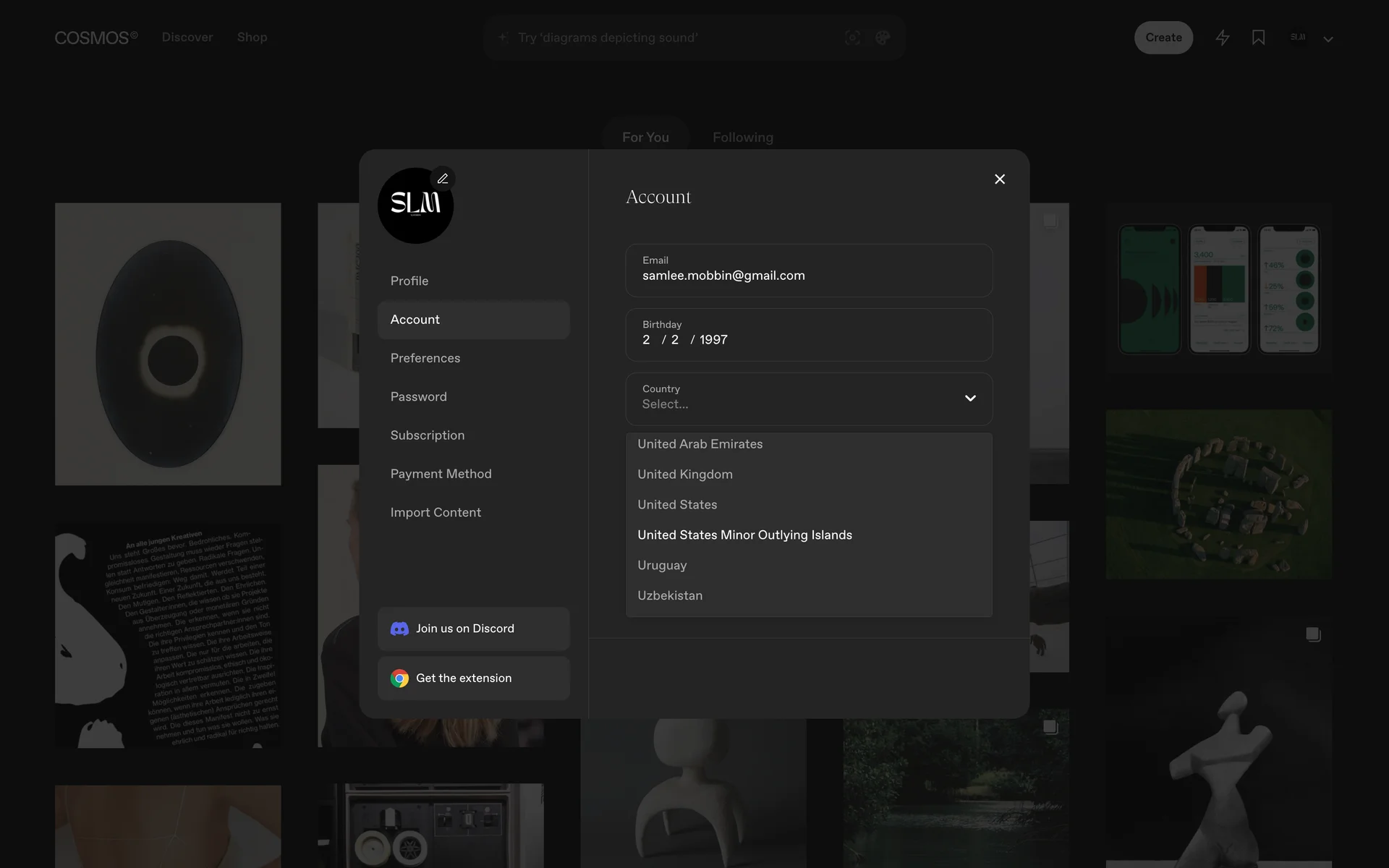
Task: Click the color palette search icon
Action: pos(883,38)
